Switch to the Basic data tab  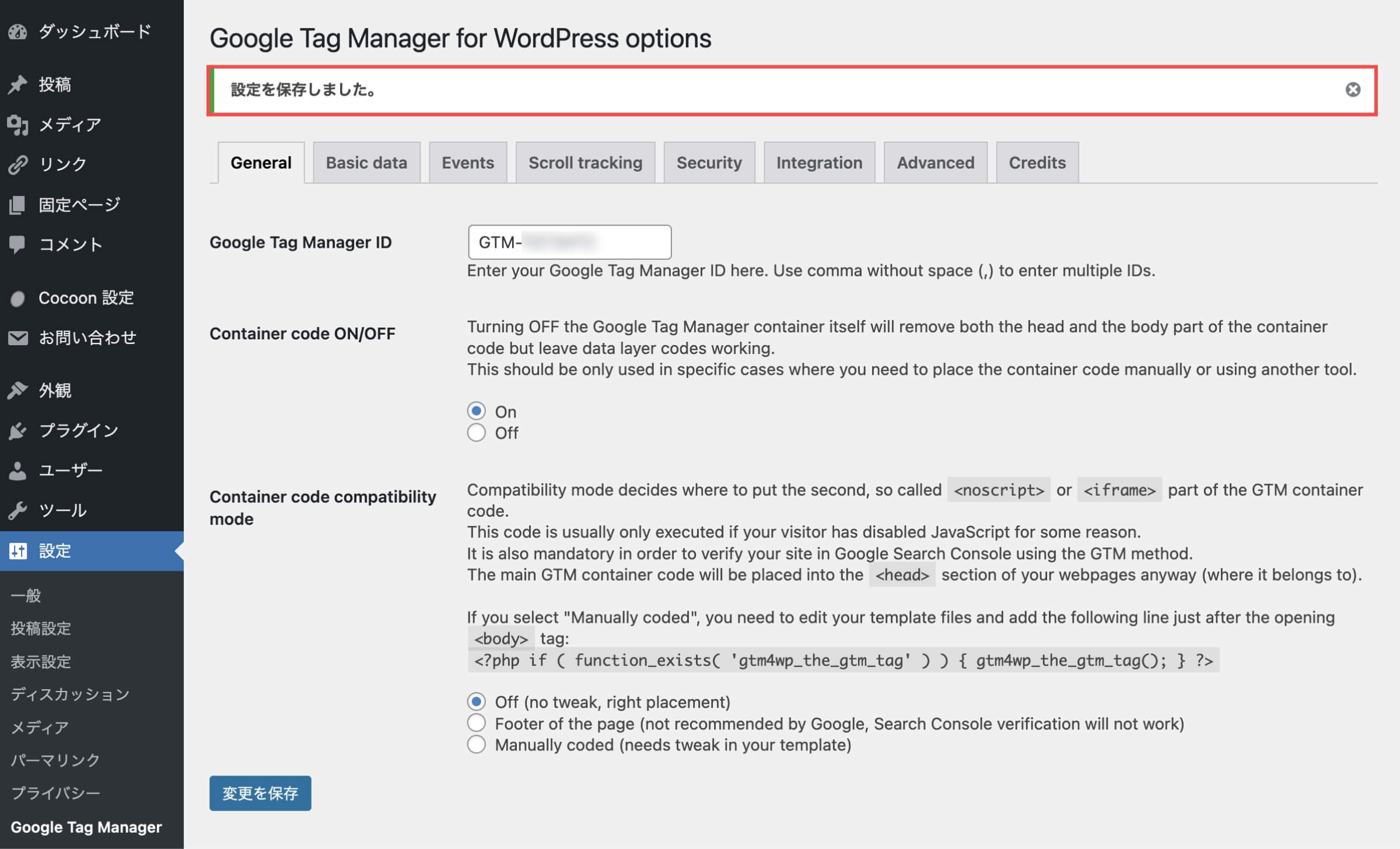pos(366,163)
